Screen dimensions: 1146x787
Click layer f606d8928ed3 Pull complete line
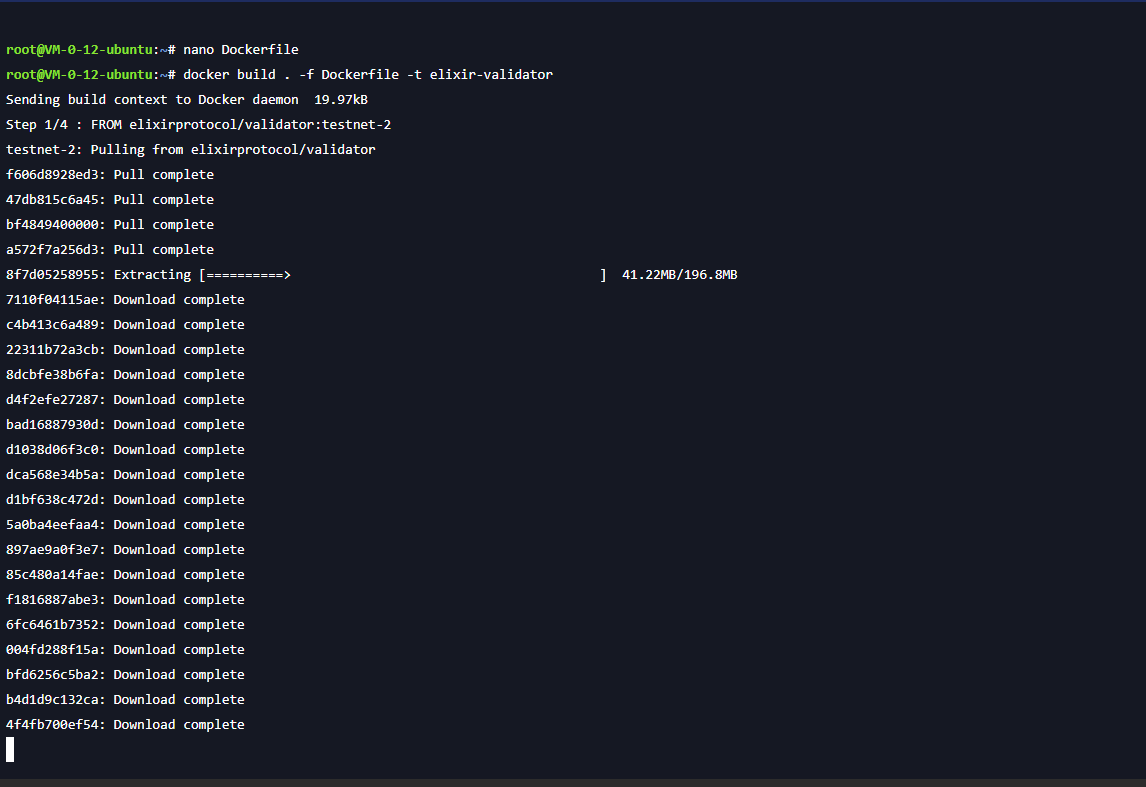pyautogui.click(x=110, y=175)
